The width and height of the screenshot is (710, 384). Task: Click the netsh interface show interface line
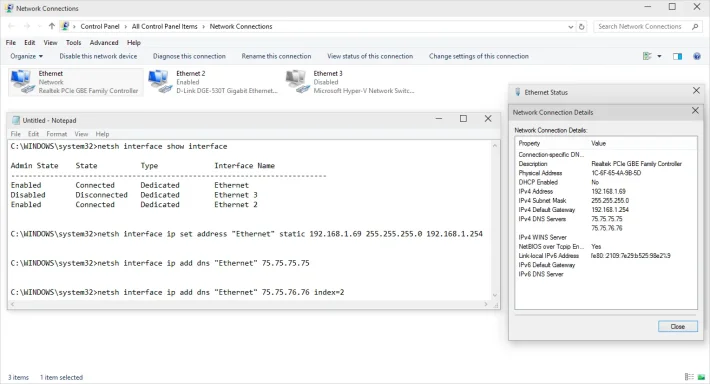click(119, 146)
